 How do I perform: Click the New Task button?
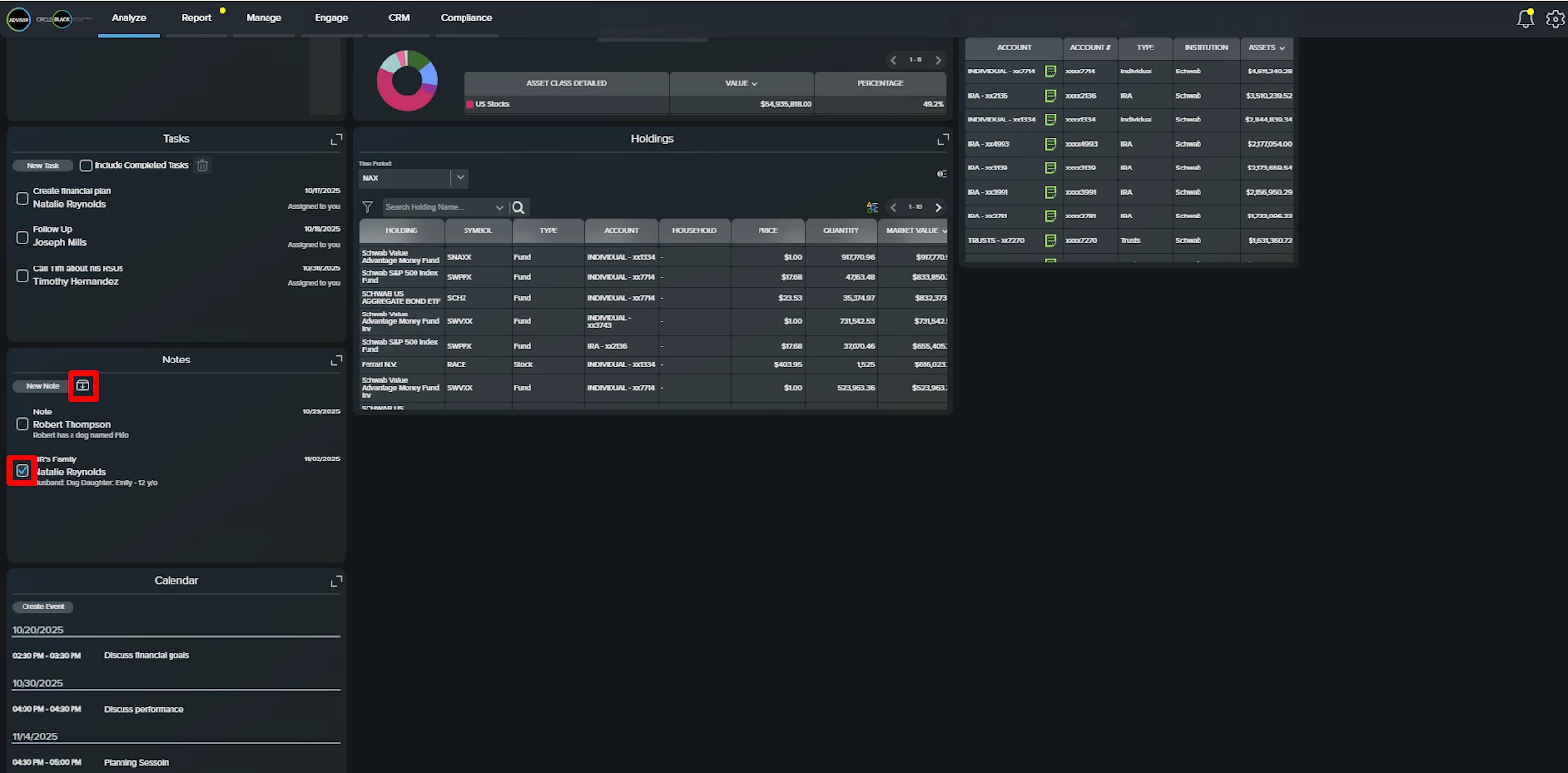tap(43, 166)
